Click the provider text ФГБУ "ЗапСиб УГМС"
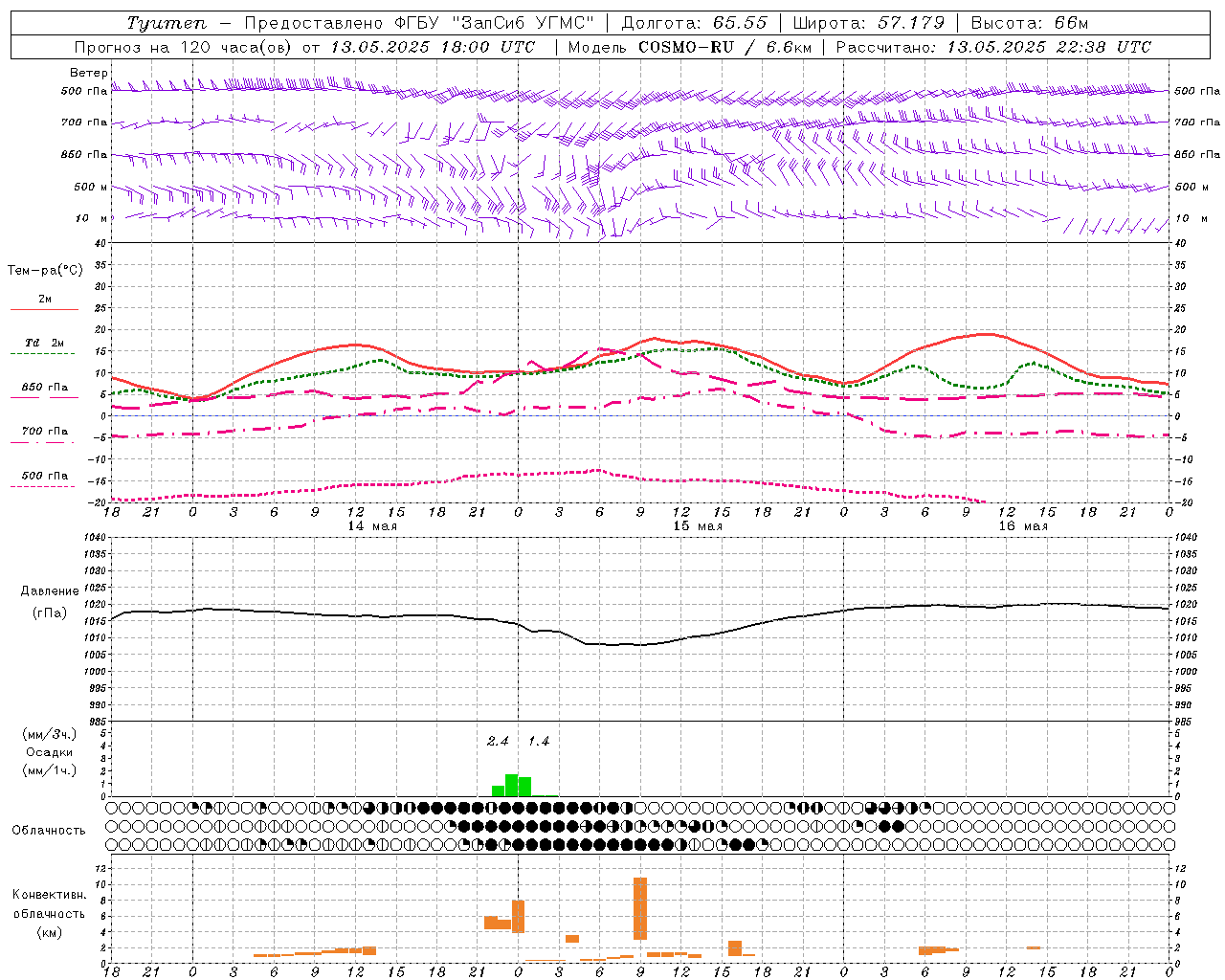This screenshot has width=1225, height=980. [494, 23]
